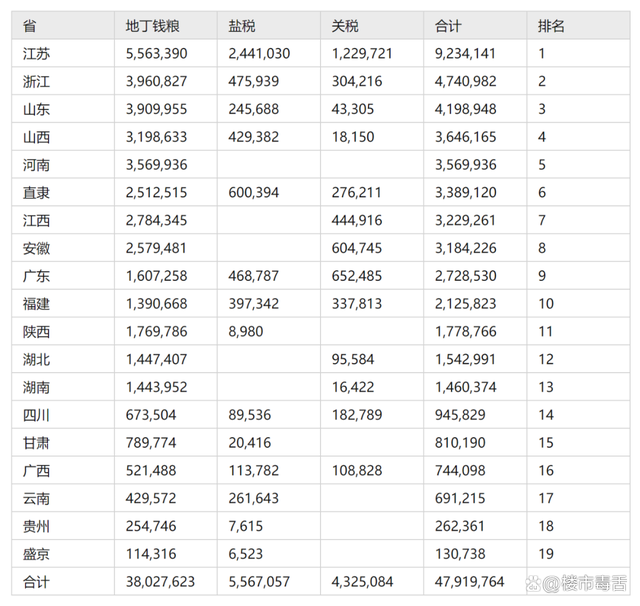Image resolution: width=640 pixels, height=606 pixels.
Task: Select the grand total 47,919,764 cell
Action: [469, 581]
